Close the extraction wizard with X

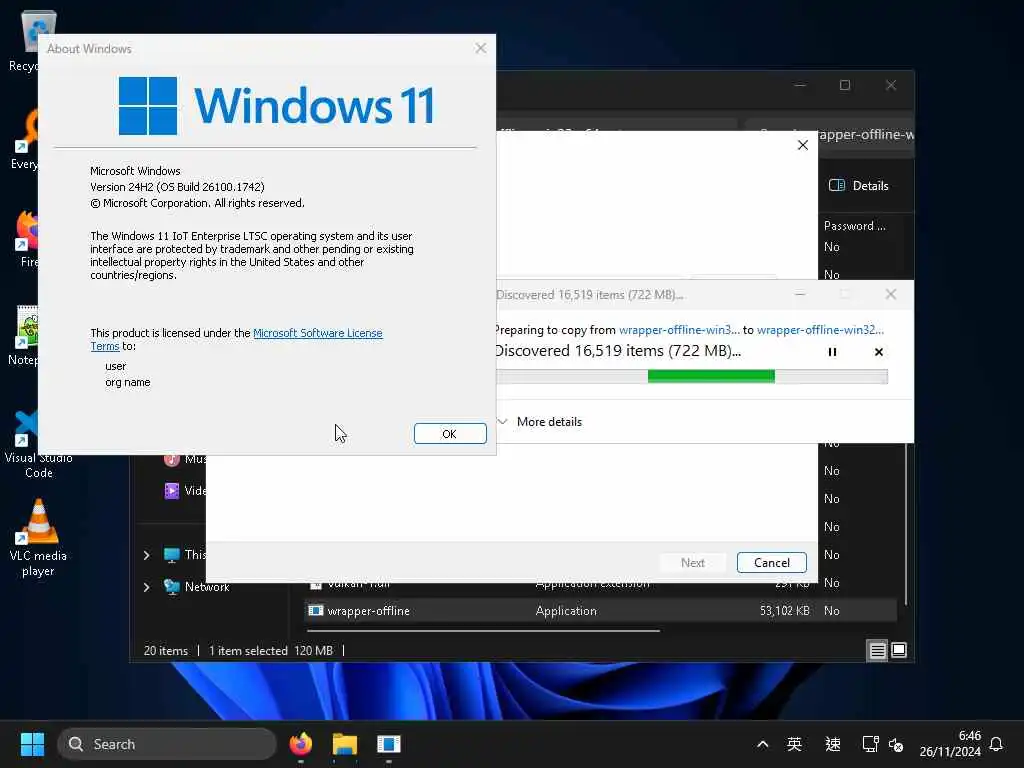803,145
